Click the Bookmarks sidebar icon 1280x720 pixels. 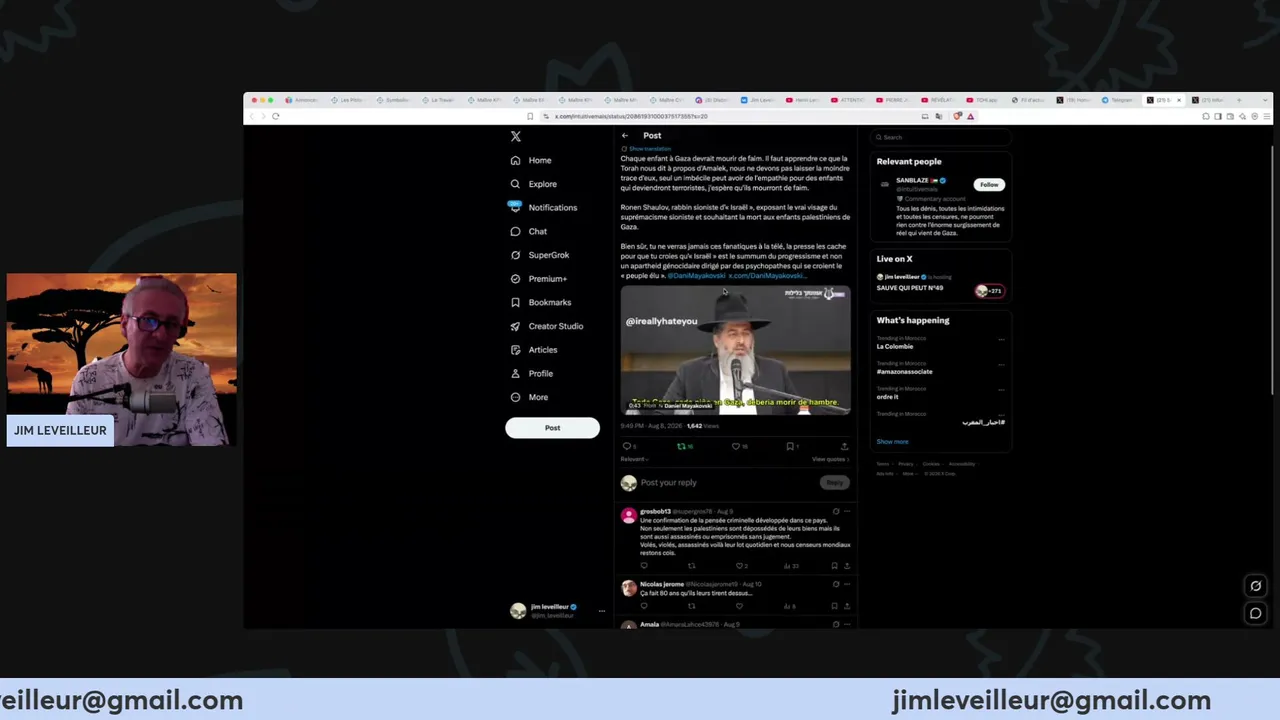[x=516, y=302]
